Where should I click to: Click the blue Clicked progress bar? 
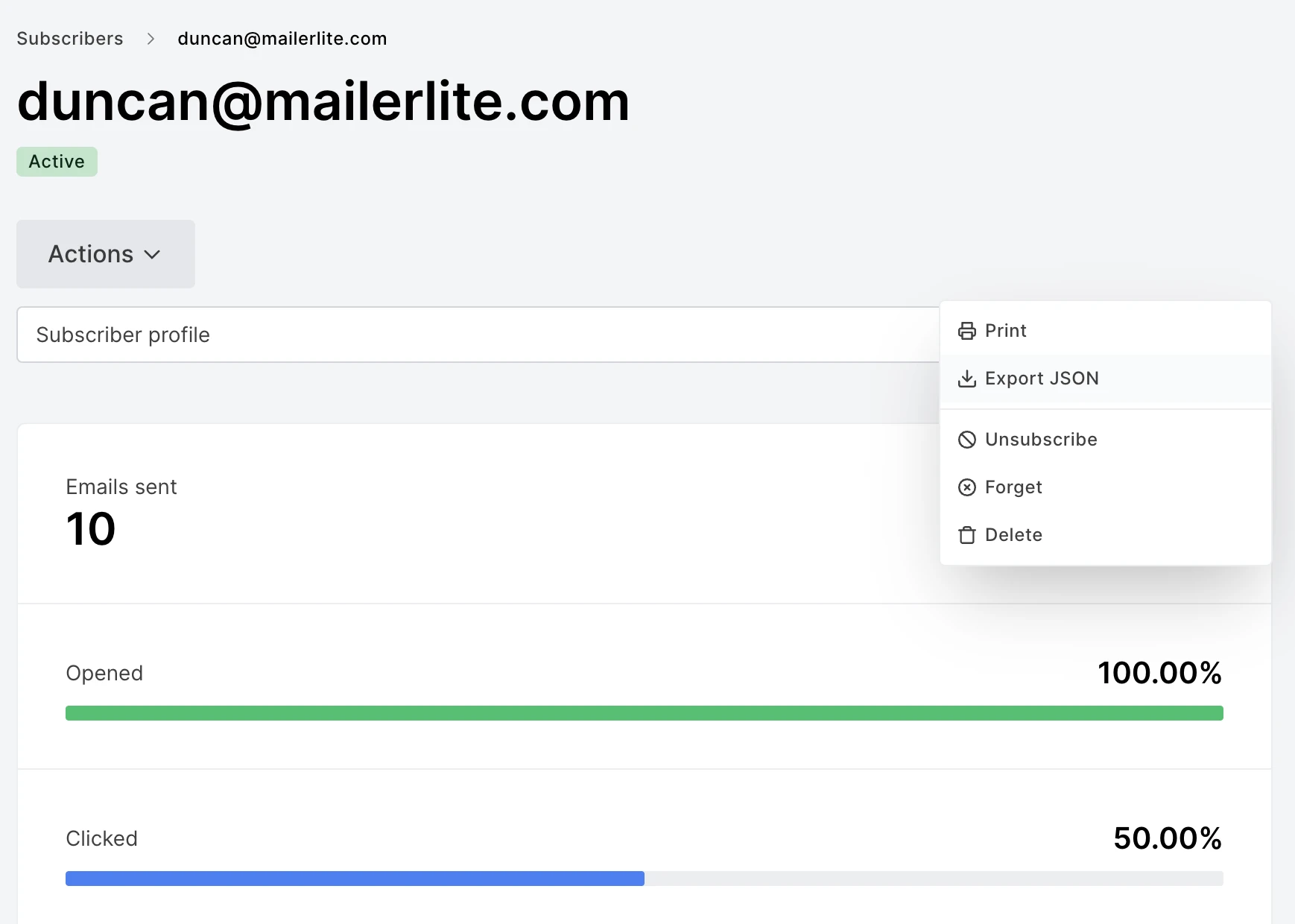pyautogui.click(x=355, y=879)
